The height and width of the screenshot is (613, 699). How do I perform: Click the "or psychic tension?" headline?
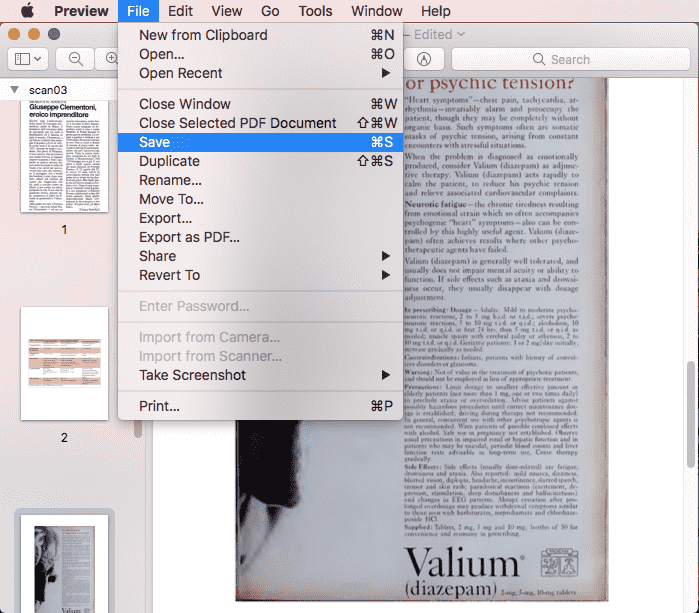(489, 83)
